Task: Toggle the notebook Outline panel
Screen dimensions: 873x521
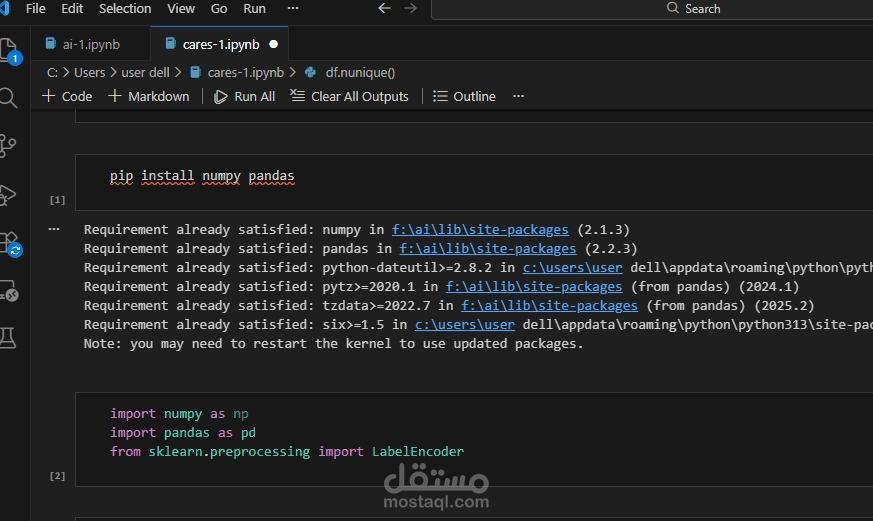Action: [x=464, y=96]
